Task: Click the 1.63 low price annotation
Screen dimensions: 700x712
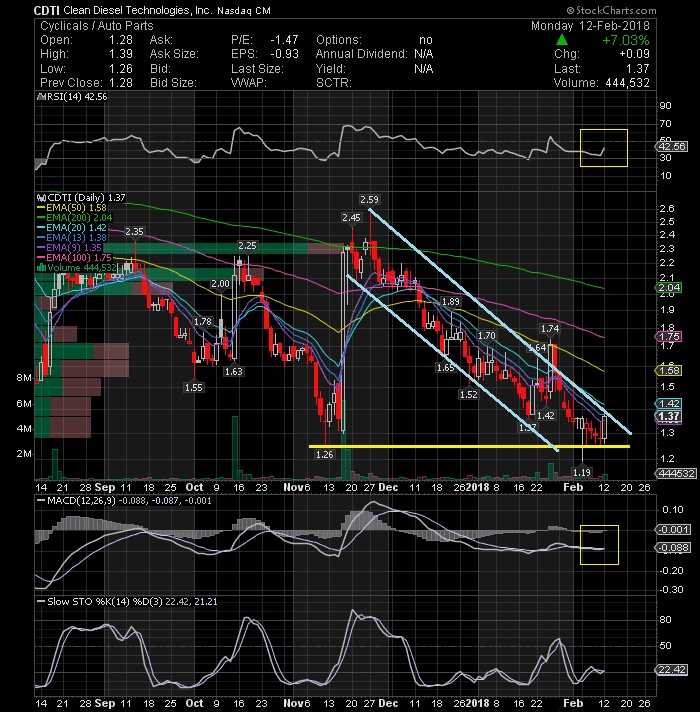Action: 233,371
